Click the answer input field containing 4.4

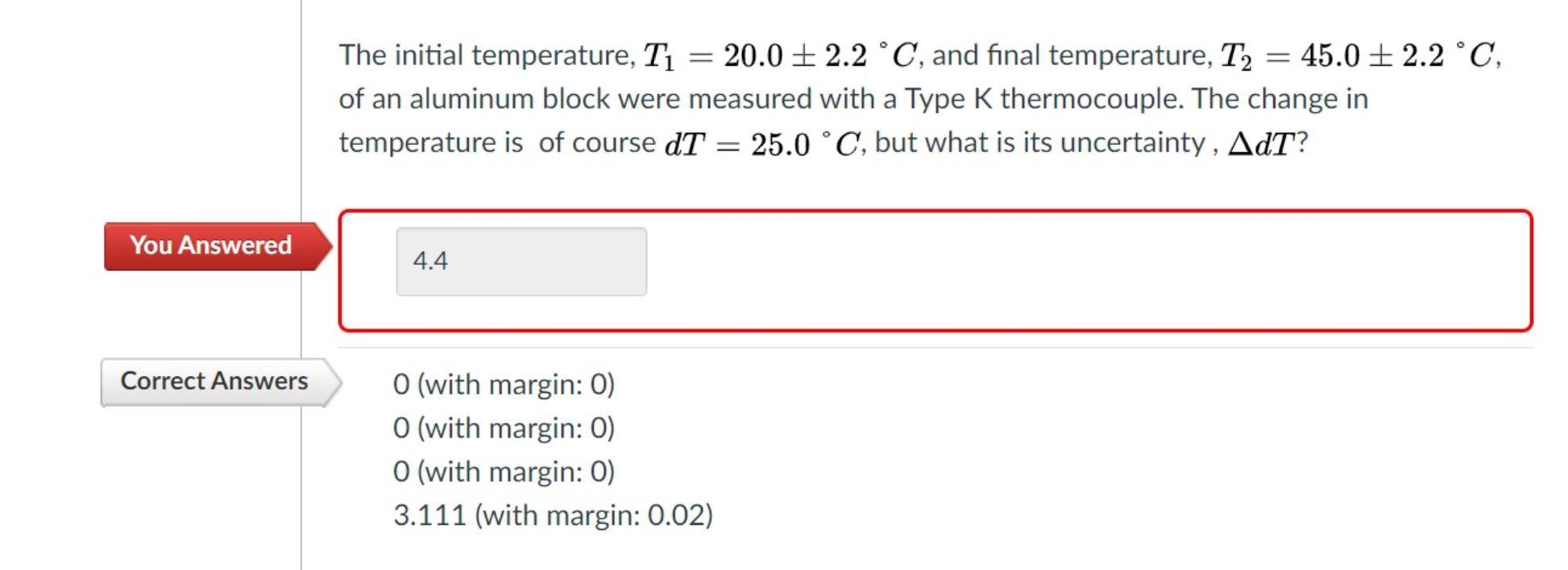tap(521, 260)
